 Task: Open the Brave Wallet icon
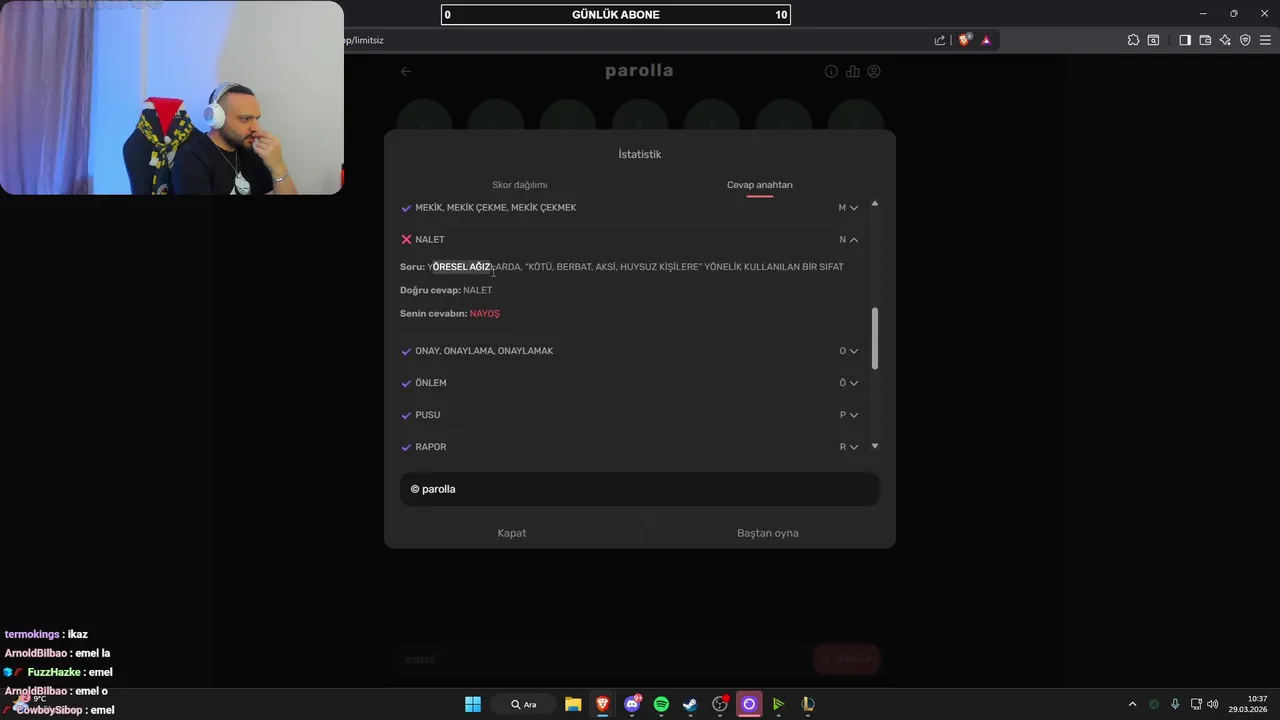tap(1205, 40)
